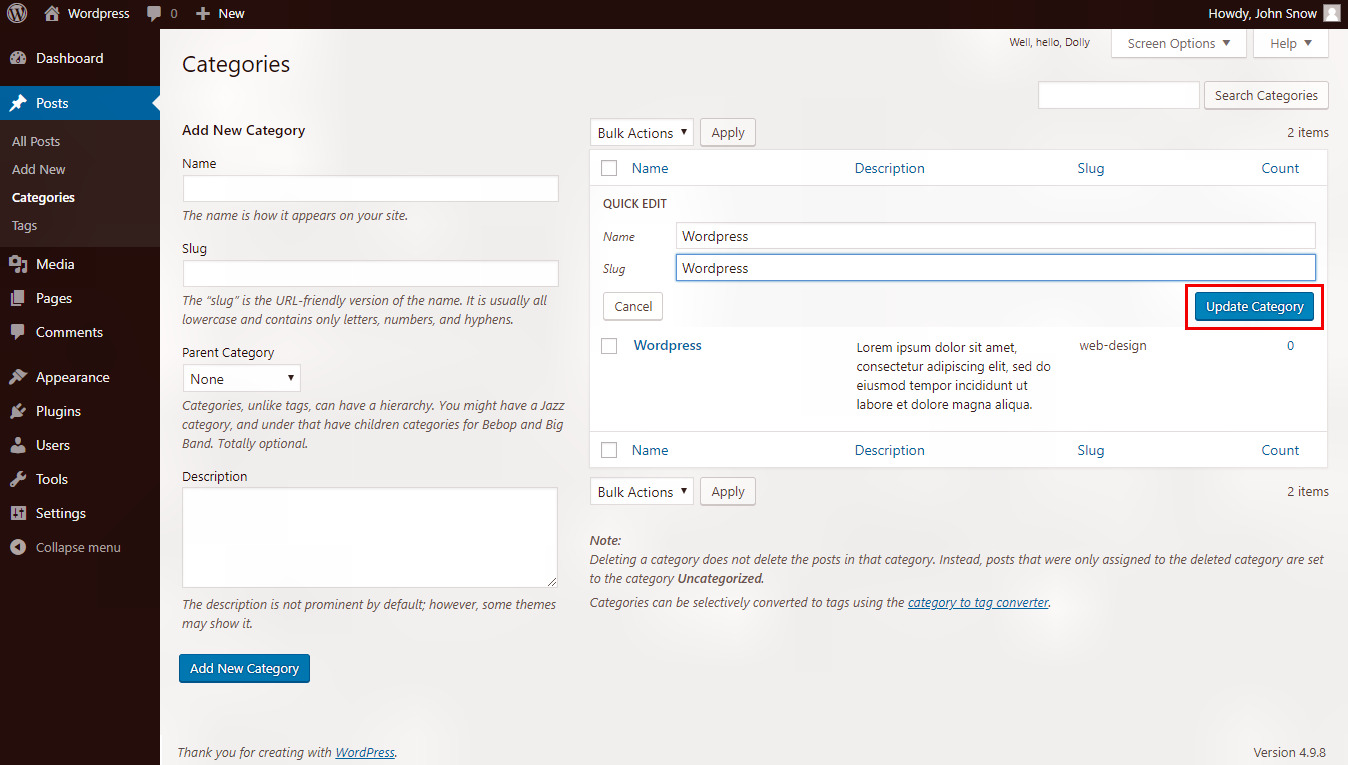Tick the checkbox next to Wordpress category row
Viewport: 1348px width, 765px height.
[x=609, y=346]
